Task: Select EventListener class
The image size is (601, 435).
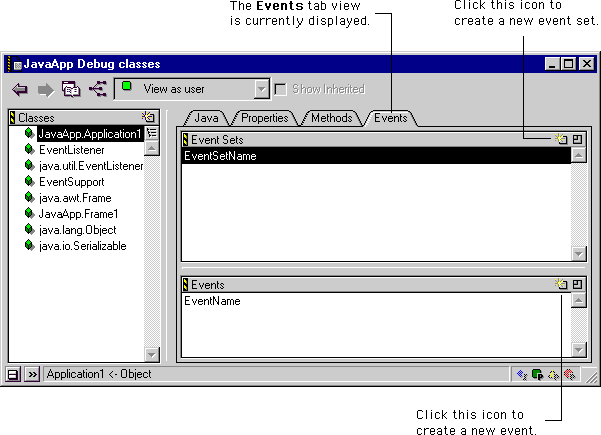Action: 72,150
